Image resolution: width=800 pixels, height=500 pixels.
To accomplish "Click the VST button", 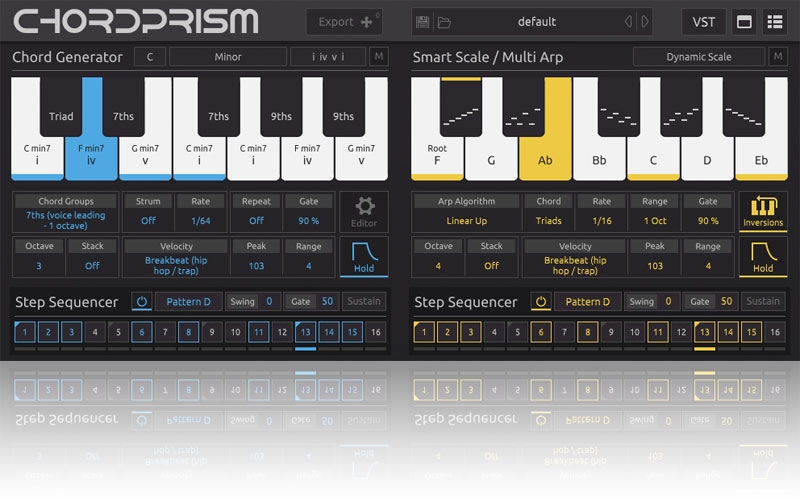I will click(704, 22).
